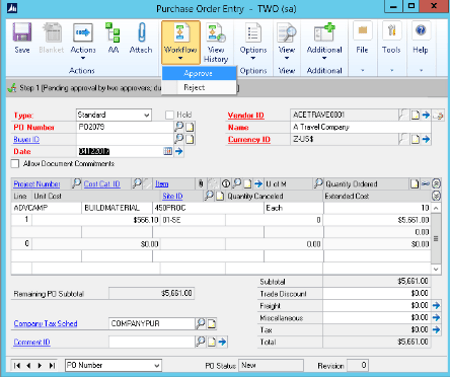This screenshot has height=377, width=450.
Task: Click the Freight amount field
Action: 377,305
